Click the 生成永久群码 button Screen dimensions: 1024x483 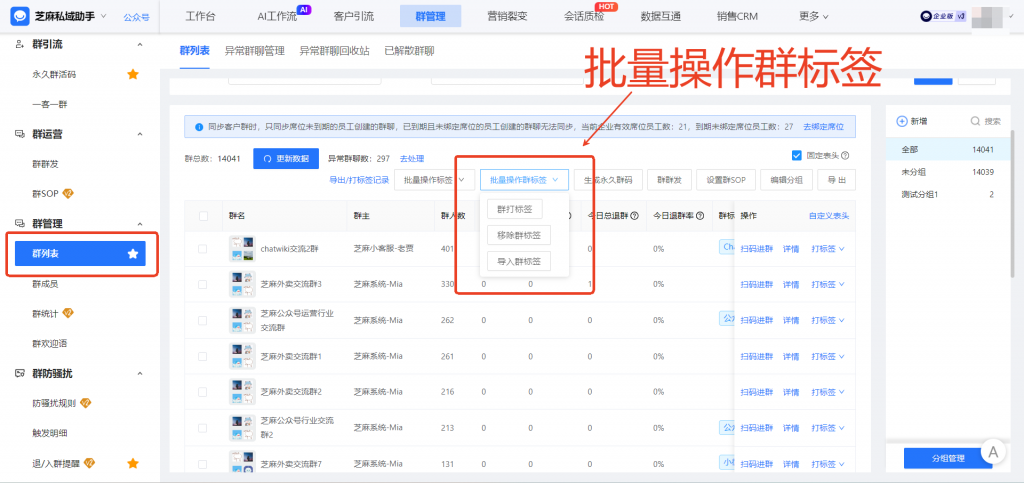point(608,179)
